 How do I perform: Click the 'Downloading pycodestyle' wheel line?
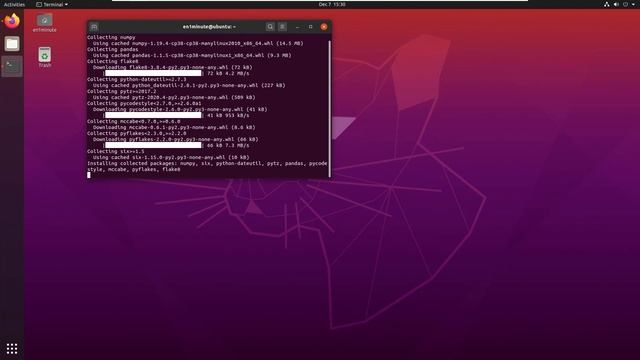pos(180,109)
